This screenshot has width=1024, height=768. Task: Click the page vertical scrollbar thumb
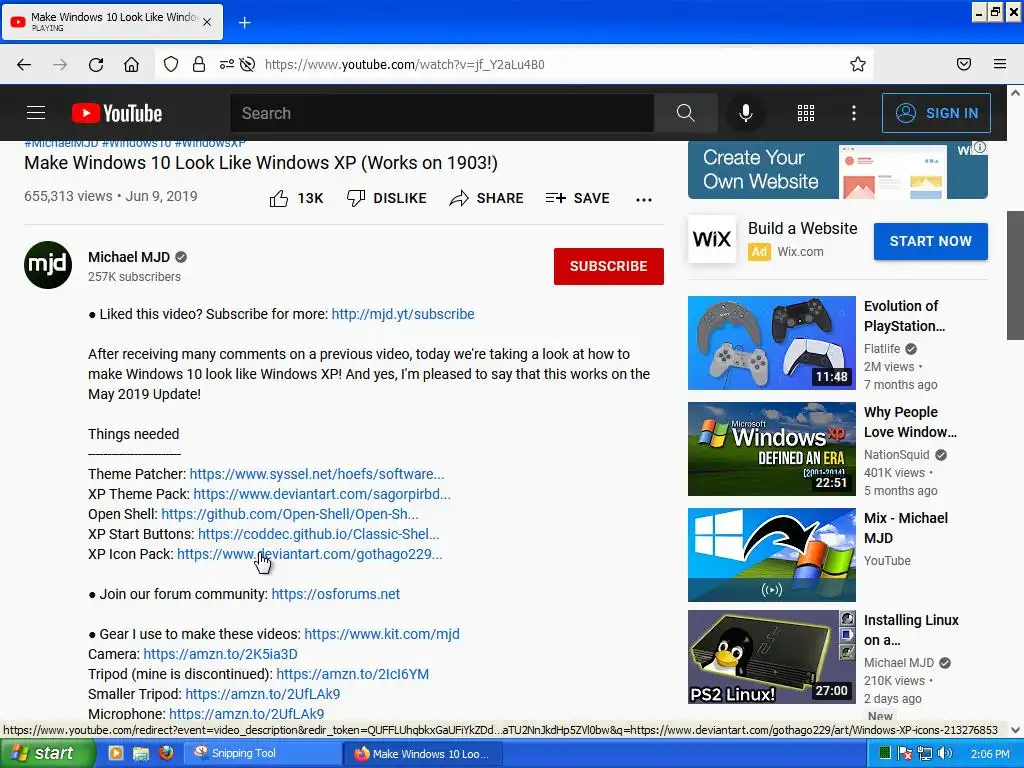tap(1015, 274)
